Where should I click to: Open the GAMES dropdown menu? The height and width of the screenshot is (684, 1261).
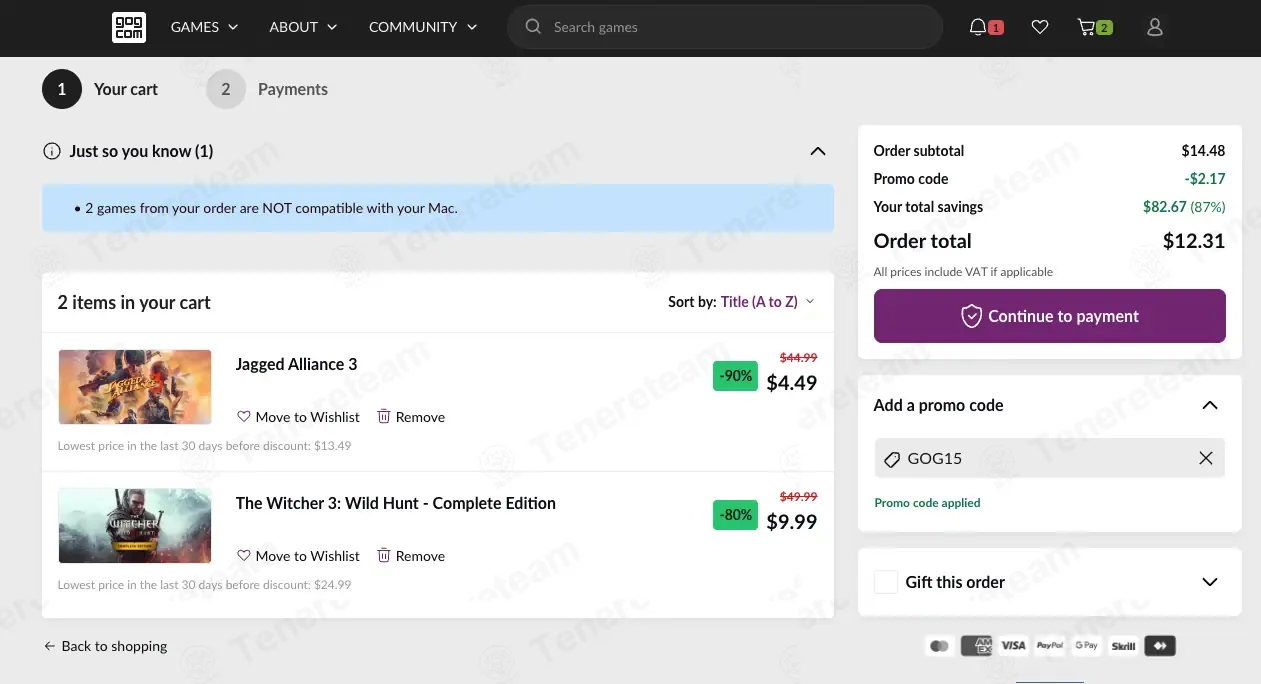click(x=204, y=27)
